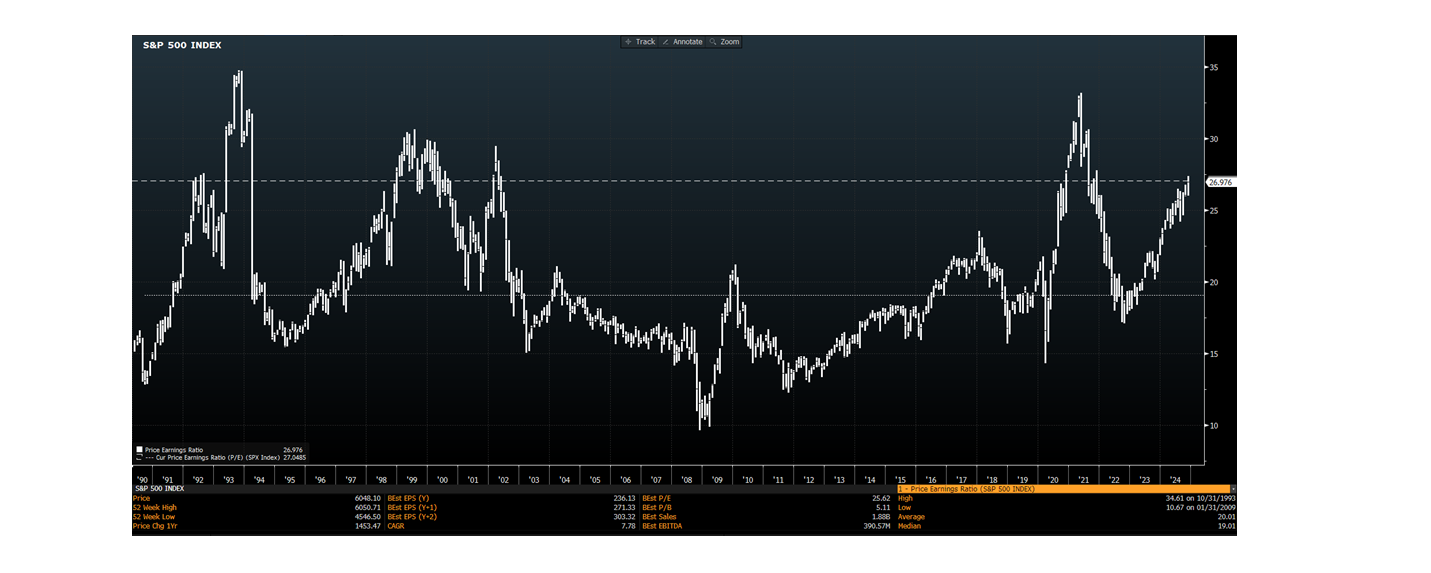Select the '90 year label on time axis
This screenshot has width=1431, height=573.
click(140, 479)
